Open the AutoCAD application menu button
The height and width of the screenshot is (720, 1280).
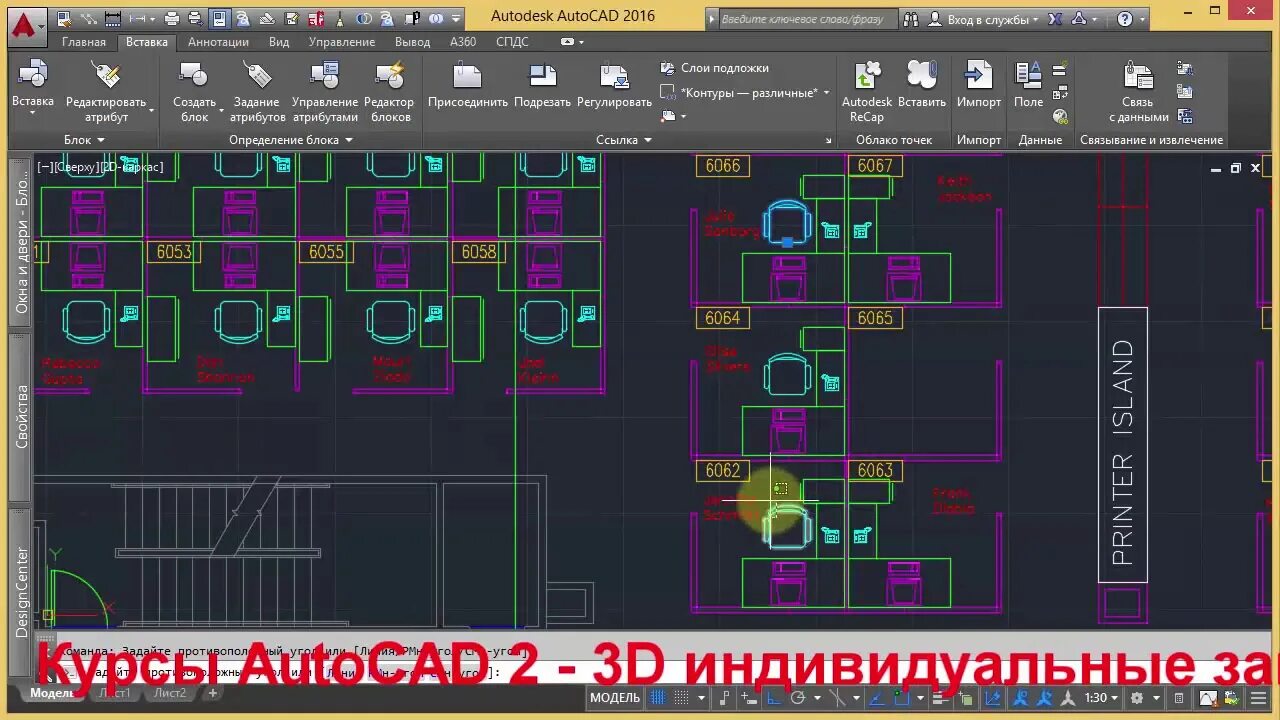point(28,25)
